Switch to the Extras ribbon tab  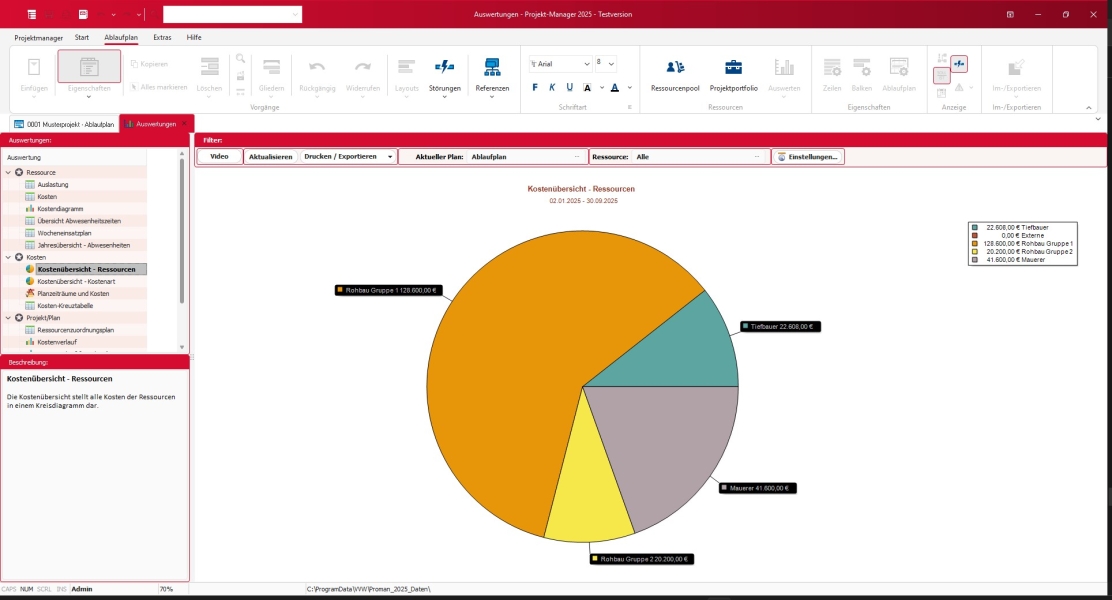pyautogui.click(x=162, y=38)
